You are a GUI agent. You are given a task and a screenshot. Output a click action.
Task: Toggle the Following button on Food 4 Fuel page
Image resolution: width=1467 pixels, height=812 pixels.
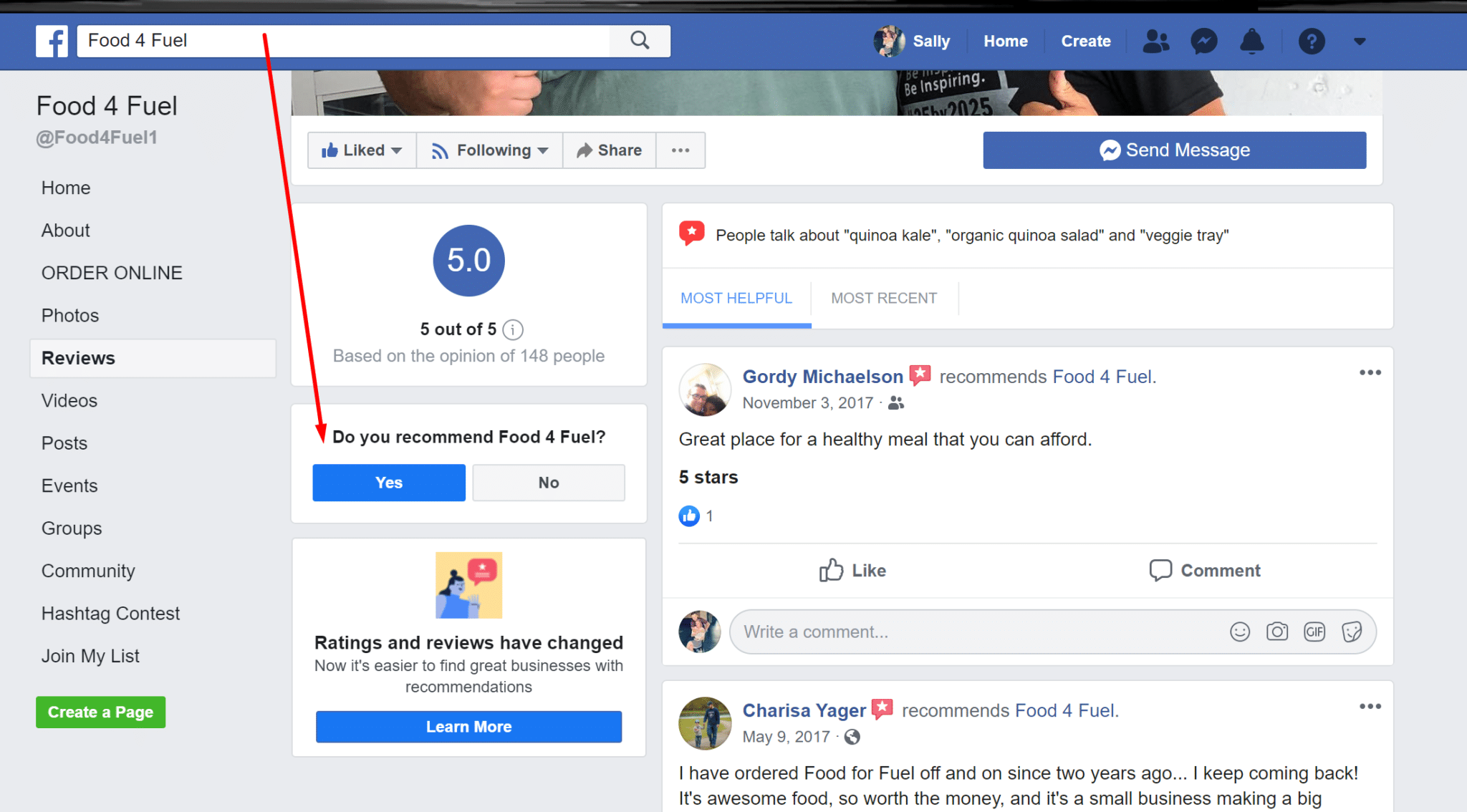(x=489, y=150)
